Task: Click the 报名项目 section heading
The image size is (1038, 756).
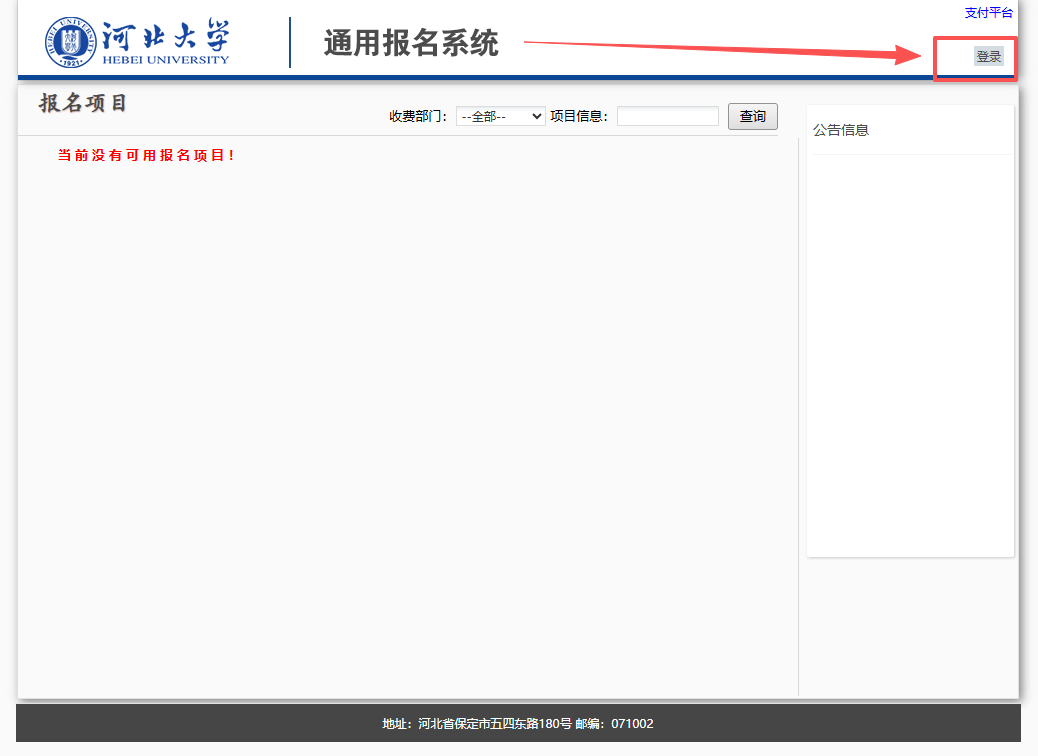Action: click(x=84, y=104)
